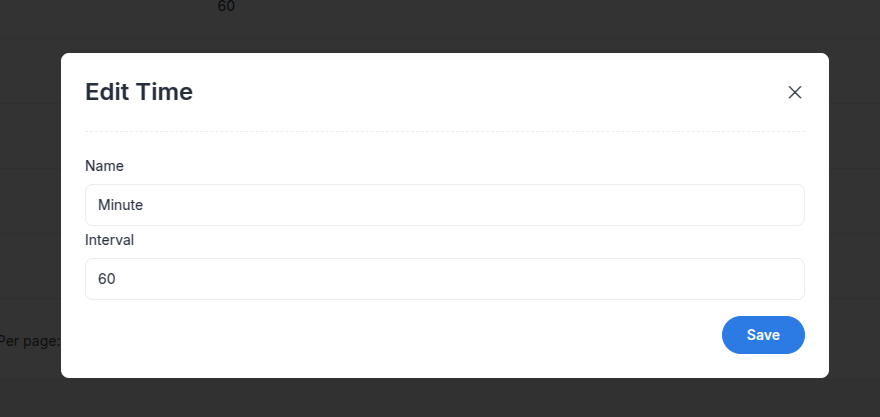Click blank header space between title and X
The height and width of the screenshot is (417, 880).
(488, 93)
